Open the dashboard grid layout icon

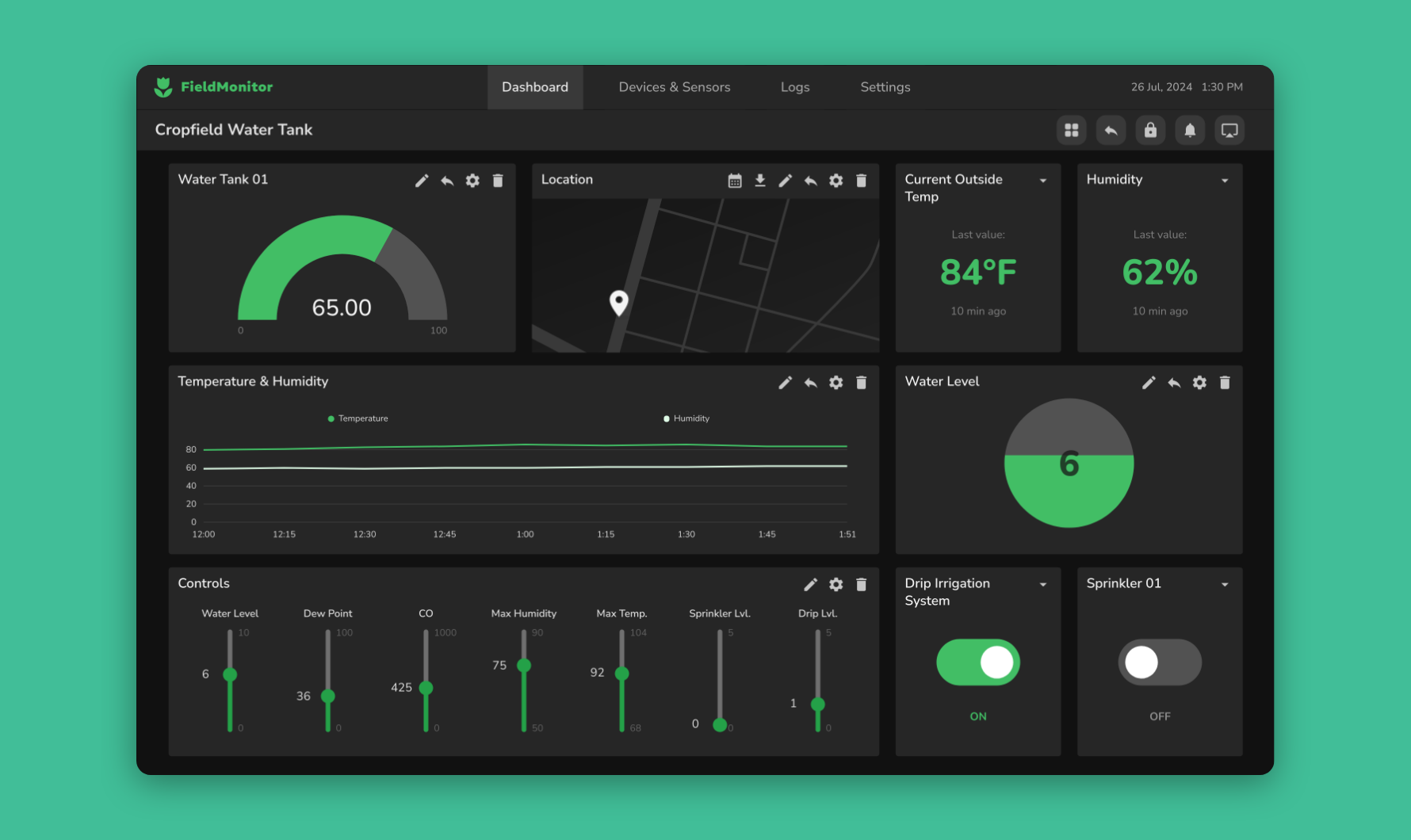pos(1072,130)
